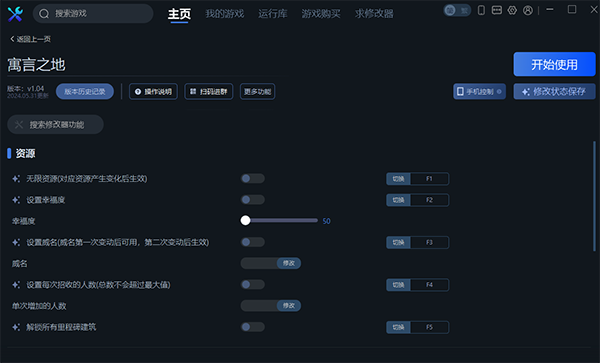Switch to 主页 tab
The image size is (600, 363).
(x=179, y=14)
